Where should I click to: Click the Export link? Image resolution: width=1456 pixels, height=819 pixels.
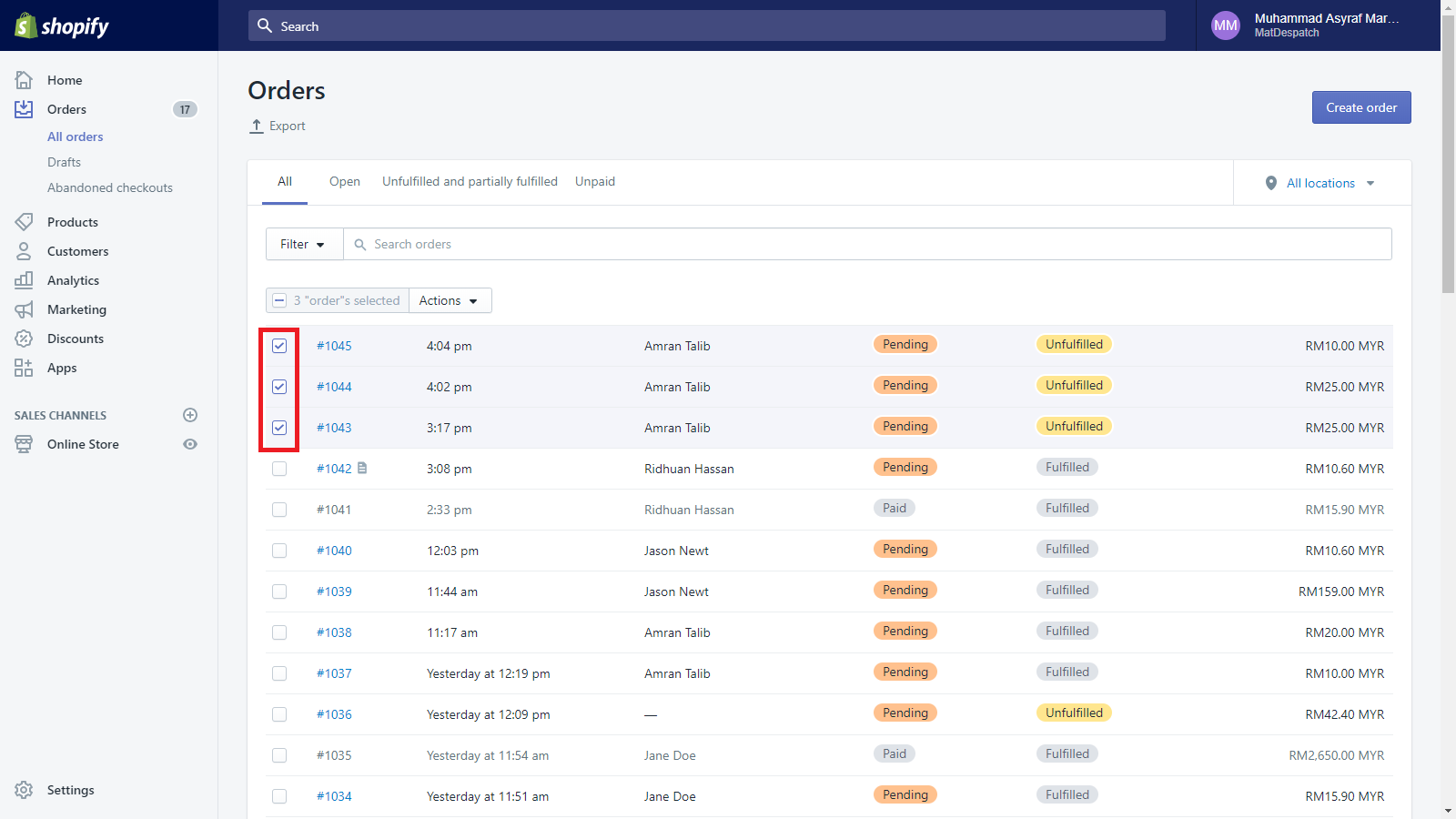coord(278,126)
